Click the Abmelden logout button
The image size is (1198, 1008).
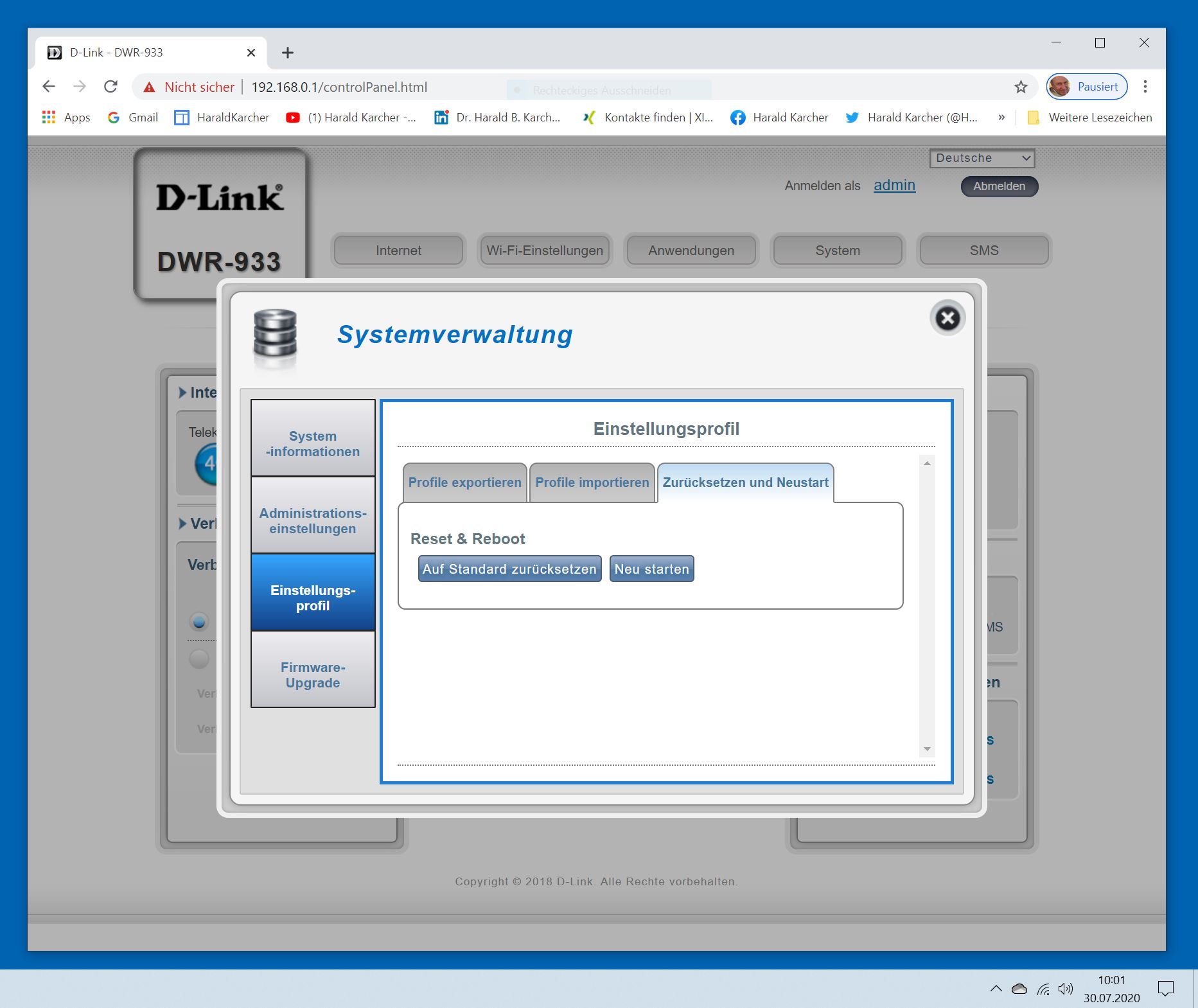point(999,186)
